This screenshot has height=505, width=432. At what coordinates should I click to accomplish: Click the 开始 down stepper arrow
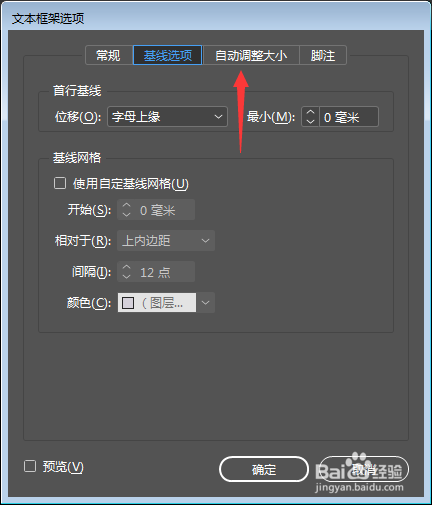click(126, 214)
